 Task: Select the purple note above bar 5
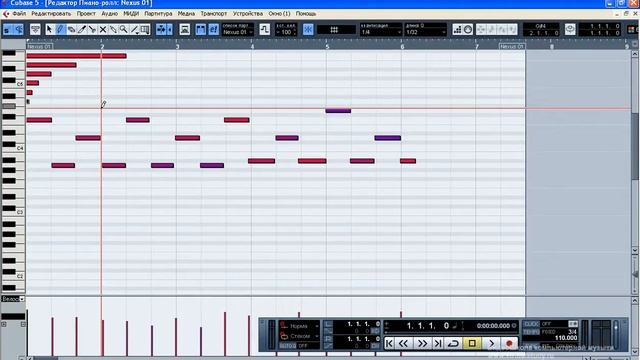tap(338, 111)
